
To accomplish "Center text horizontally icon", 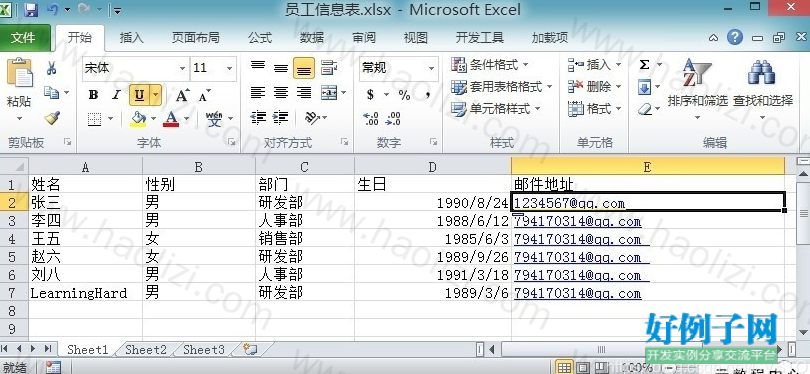I will [281, 93].
